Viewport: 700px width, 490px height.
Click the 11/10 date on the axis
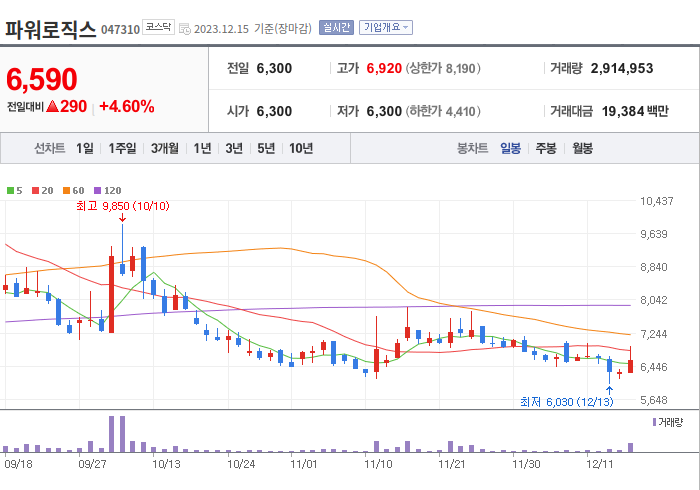[378, 464]
